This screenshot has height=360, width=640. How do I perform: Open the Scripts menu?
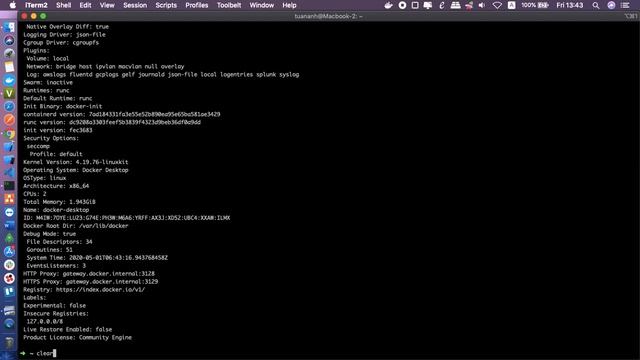tap(166, 5)
